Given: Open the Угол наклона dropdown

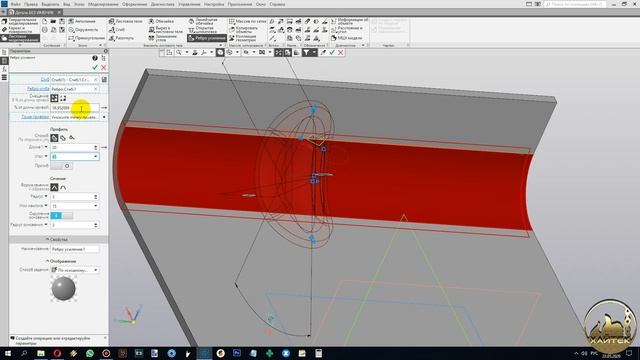Looking at the screenshot, I should pos(96,206).
